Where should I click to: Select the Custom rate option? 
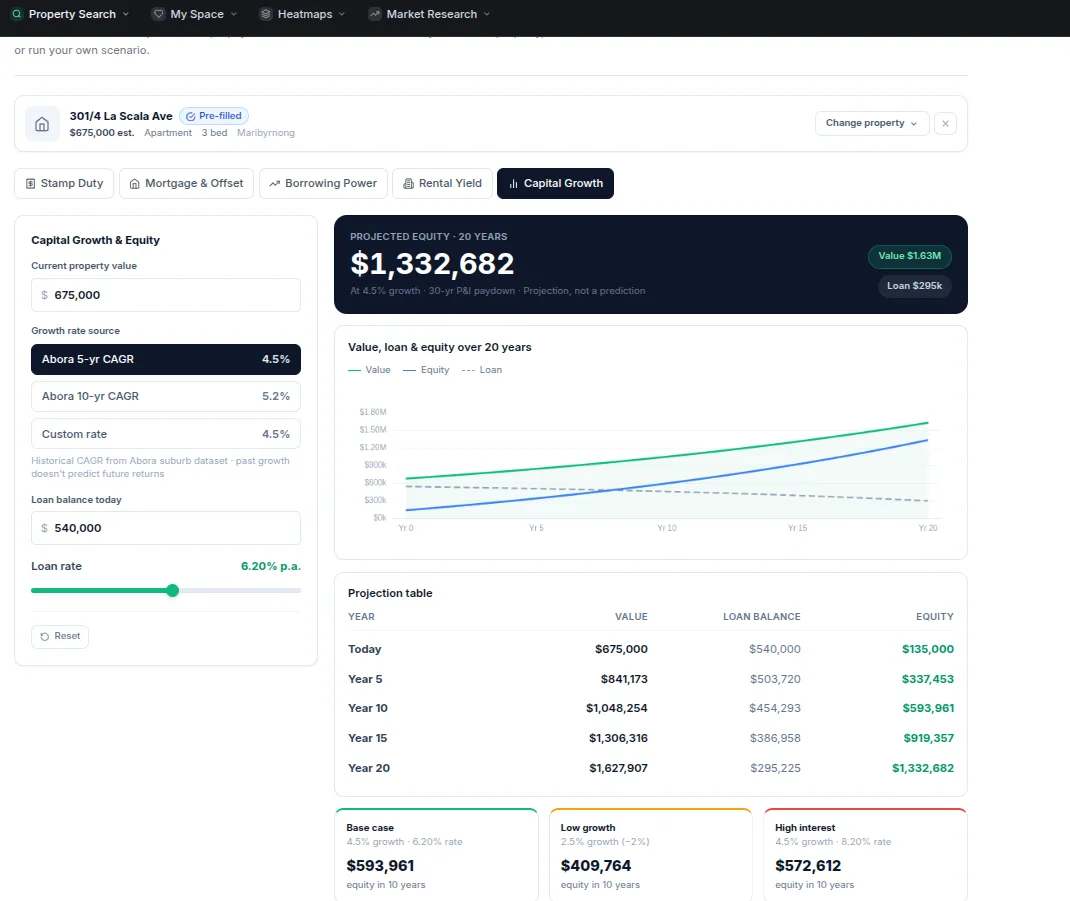coord(166,434)
